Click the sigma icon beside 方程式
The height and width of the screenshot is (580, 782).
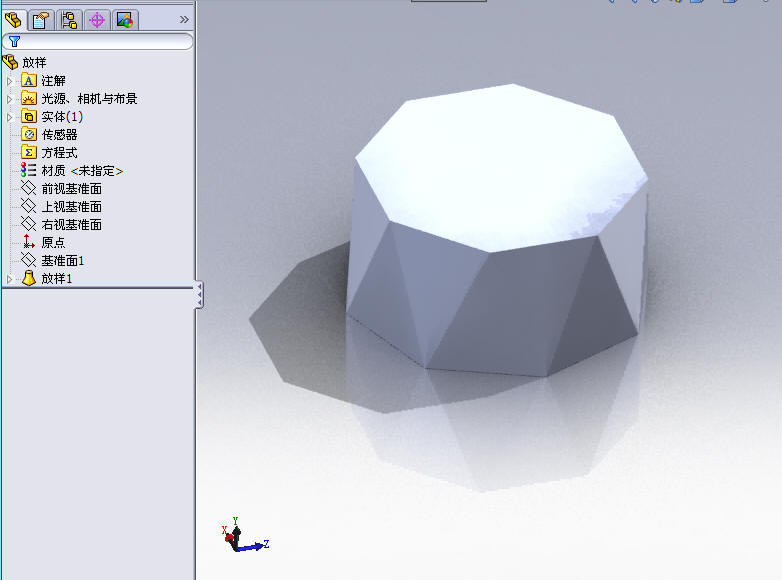[29, 153]
